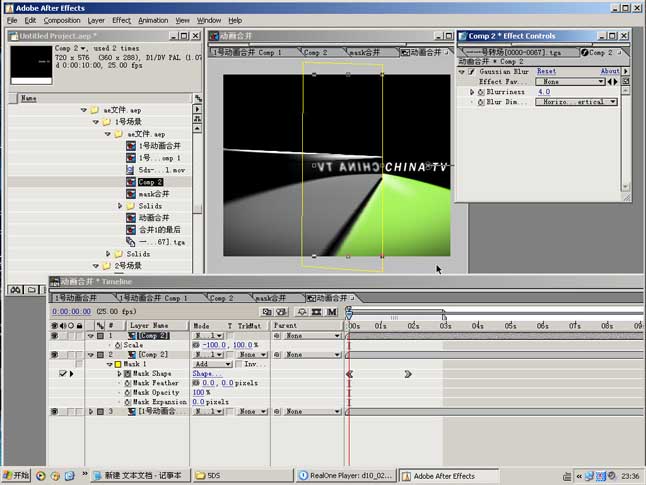Open layer 2 TrkMat dropdown
The height and width of the screenshot is (485, 646).
click(252, 355)
